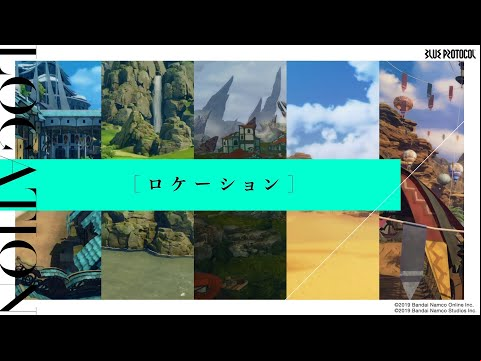Select the rocky shore and water panel
This screenshot has height=361, width=481.
click(148, 255)
